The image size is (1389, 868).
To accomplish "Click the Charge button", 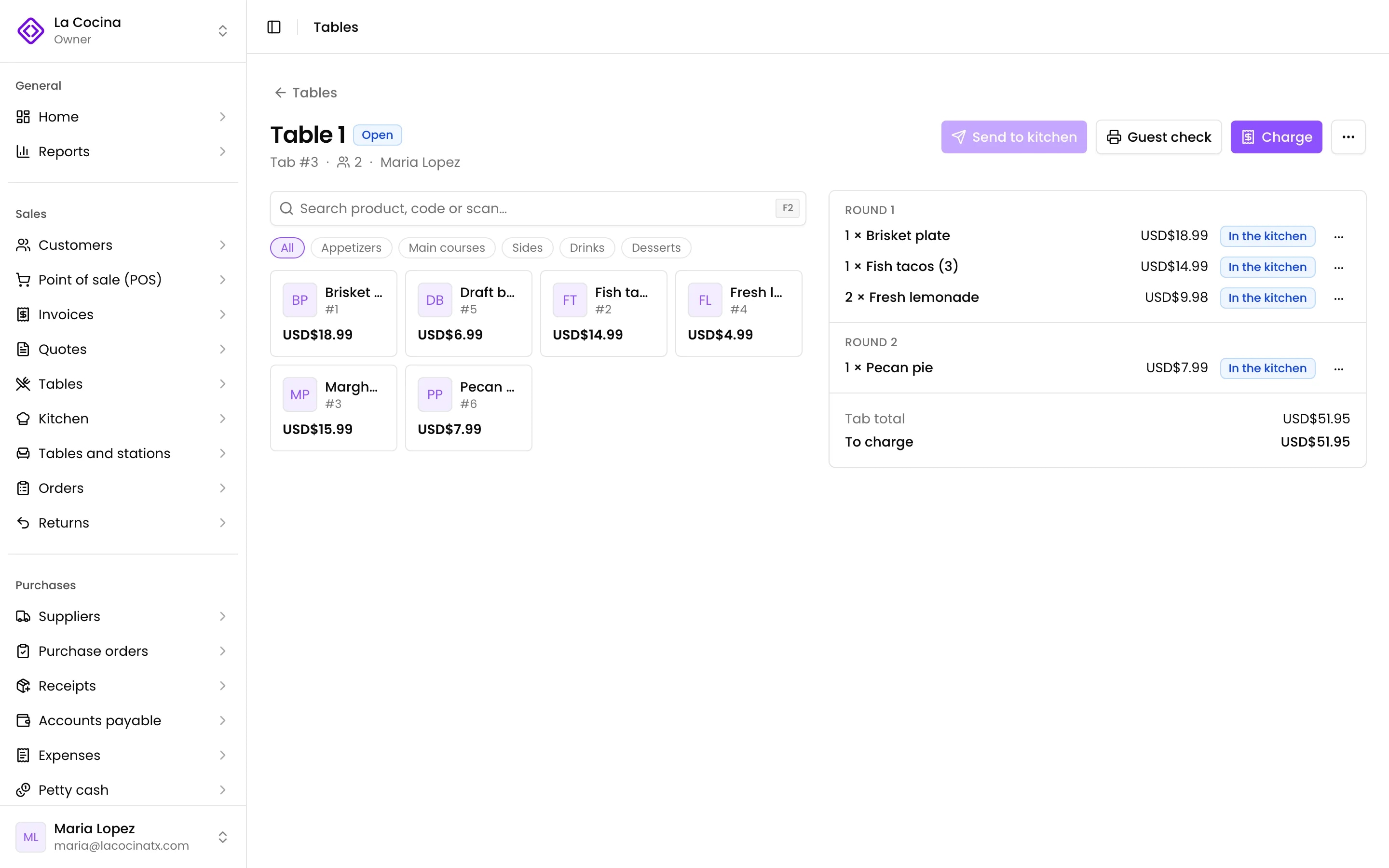I will pyautogui.click(x=1276, y=136).
